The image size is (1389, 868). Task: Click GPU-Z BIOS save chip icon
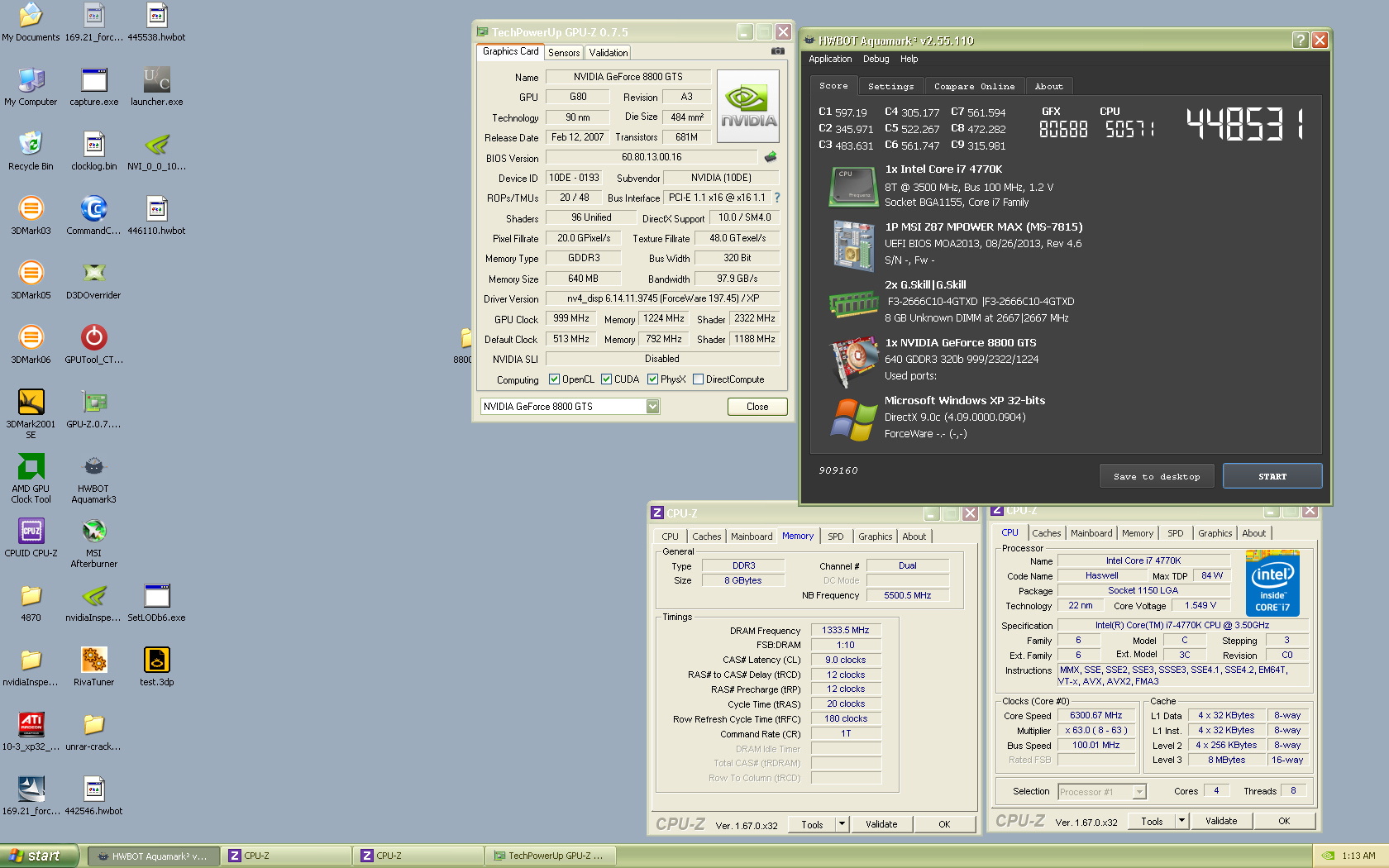pos(771,157)
